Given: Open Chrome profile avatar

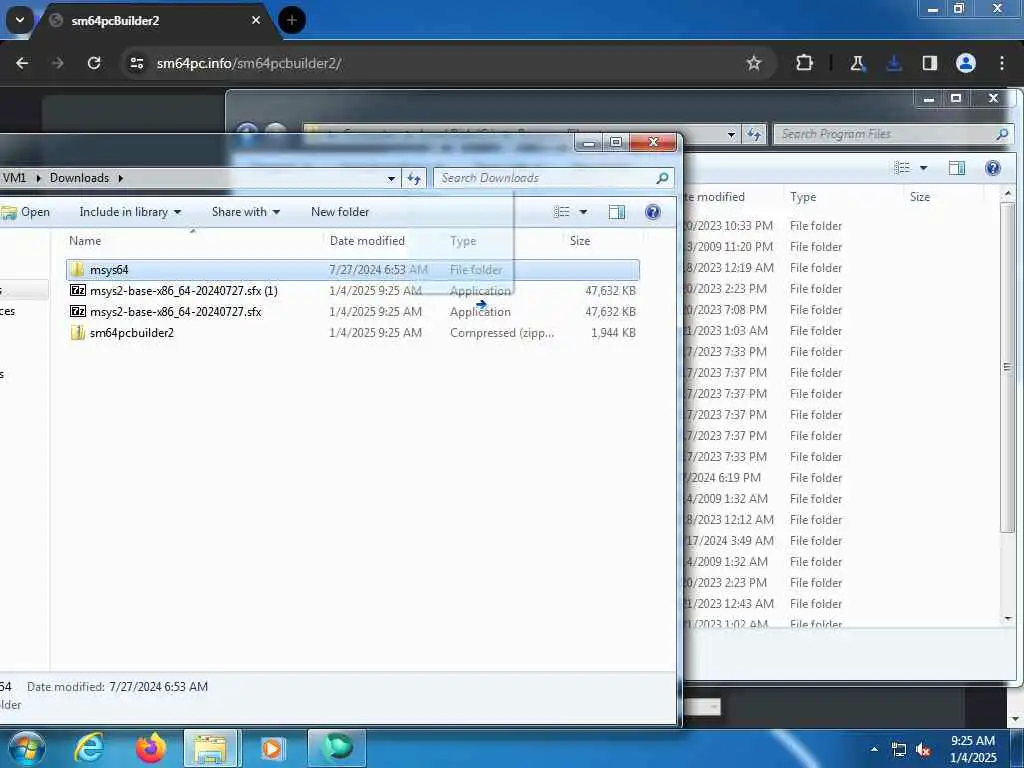Looking at the screenshot, I should pos(966,63).
